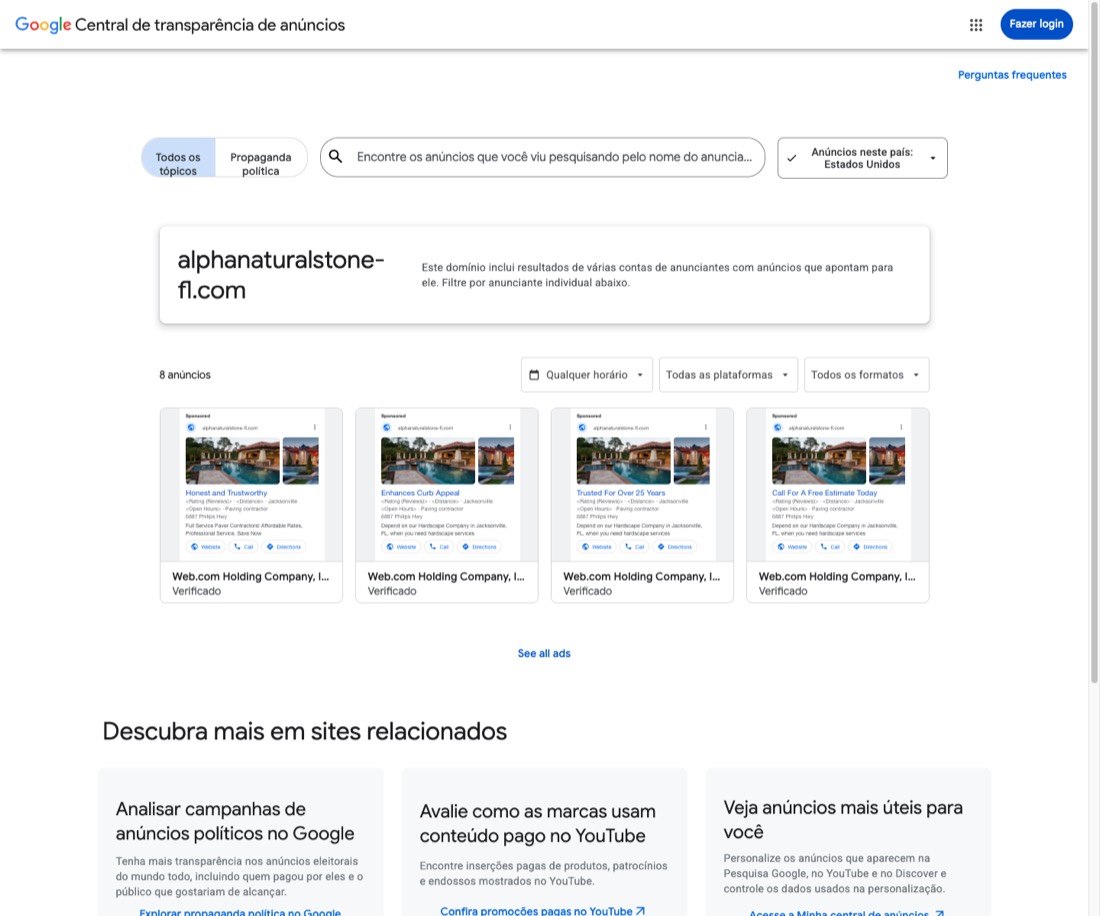Open three-dot menu in Call For A Free Estimate ad
Image resolution: width=1100 pixels, height=916 pixels.
[x=901, y=427]
